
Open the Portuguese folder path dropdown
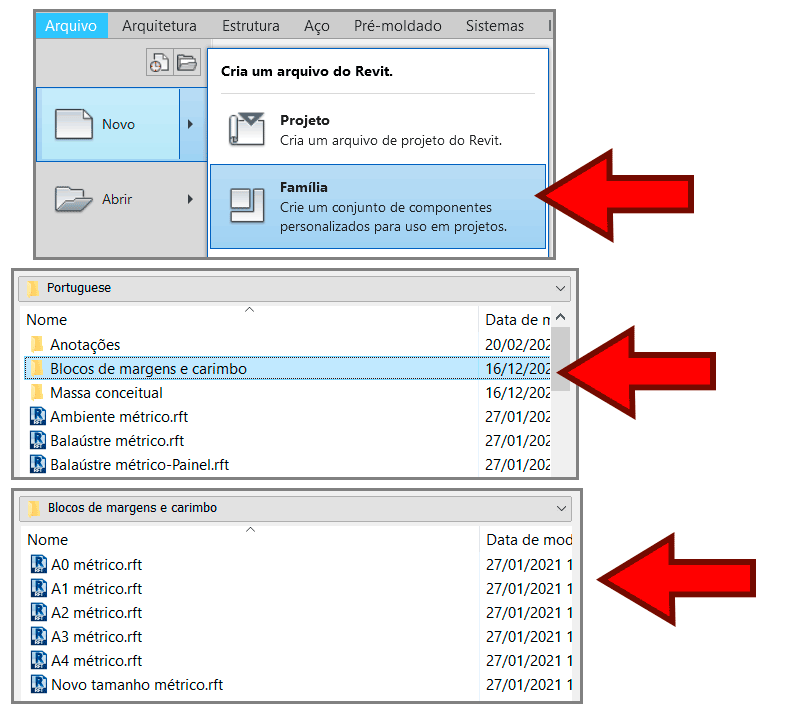(559, 288)
